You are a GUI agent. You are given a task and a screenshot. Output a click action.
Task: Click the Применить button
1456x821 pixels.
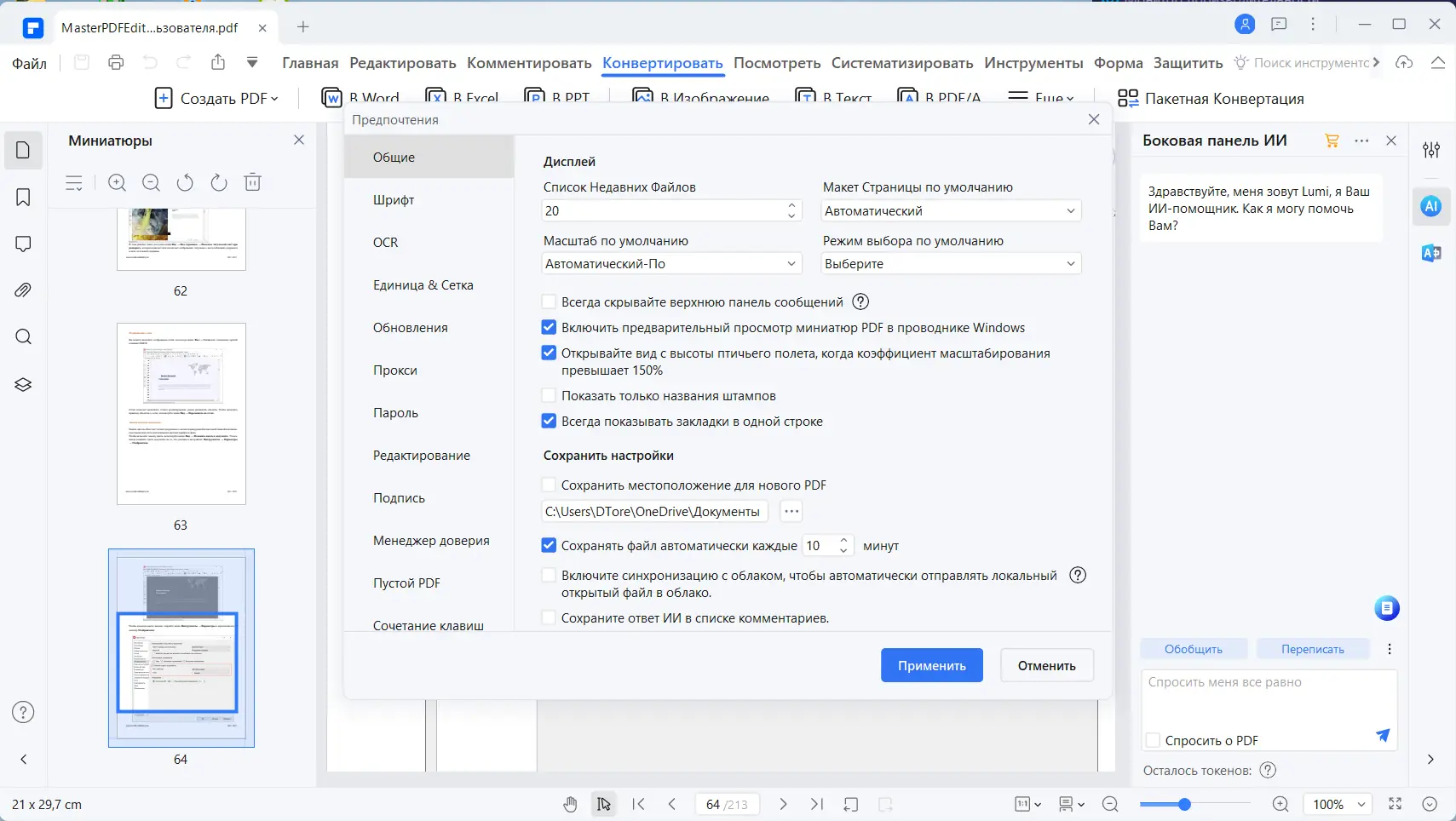click(x=932, y=665)
